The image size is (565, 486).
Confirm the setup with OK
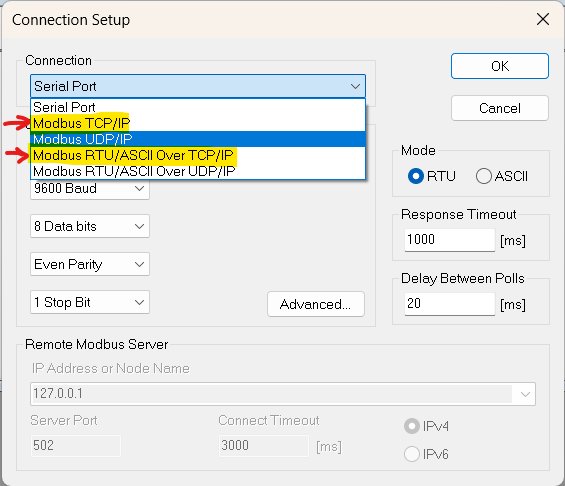coord(500,66)
